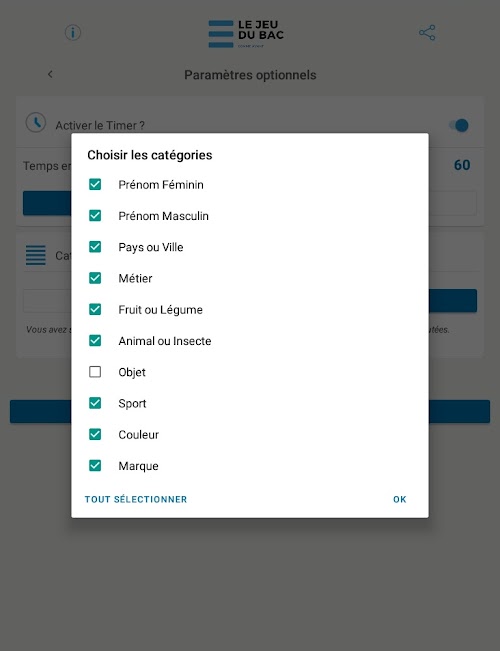This screenshot has width=500, height=651.
Task: Disable the Sport category checkbox
Action: (95, 403)
